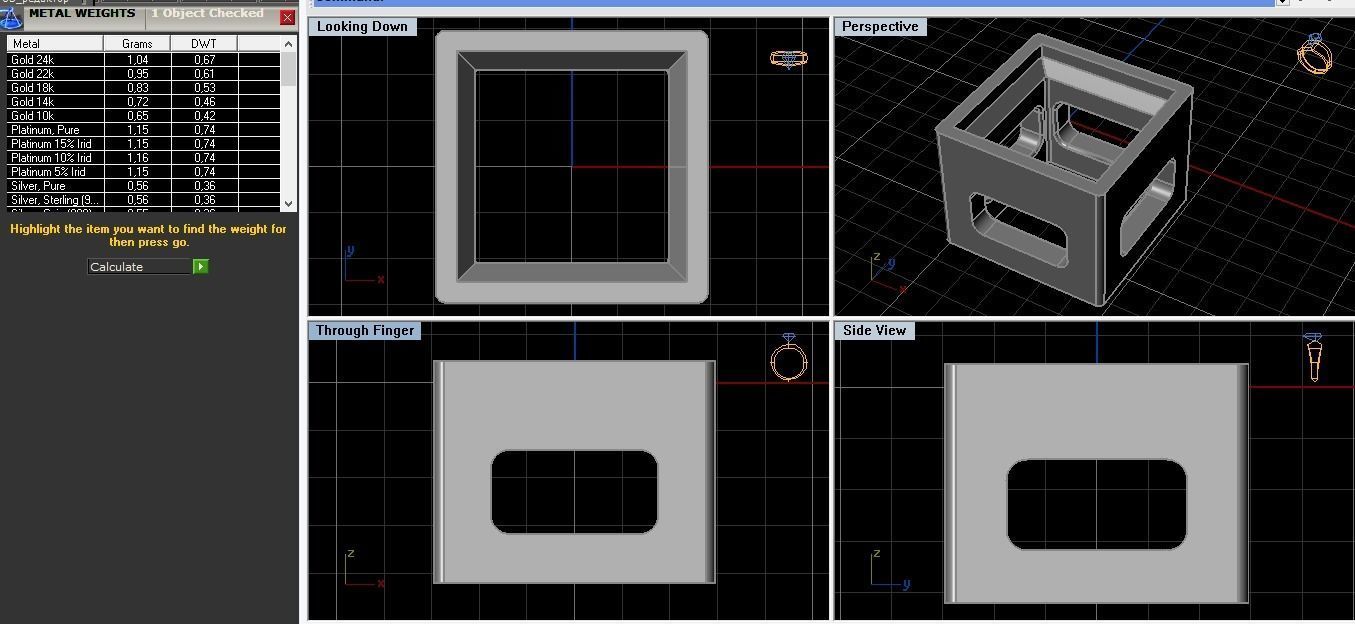Image resolution: width=1355 pixels, height=624 pixels.
Task: Activate the Perspective viewport title
Action: point(880,26)
